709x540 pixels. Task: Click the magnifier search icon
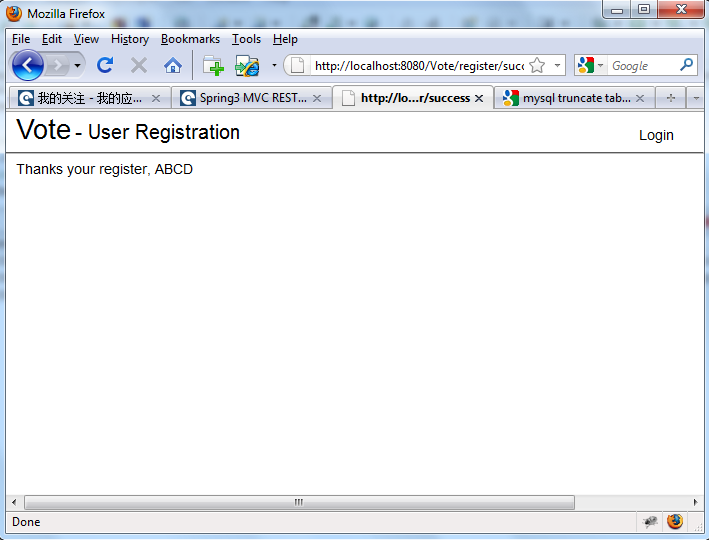[686, 65]
